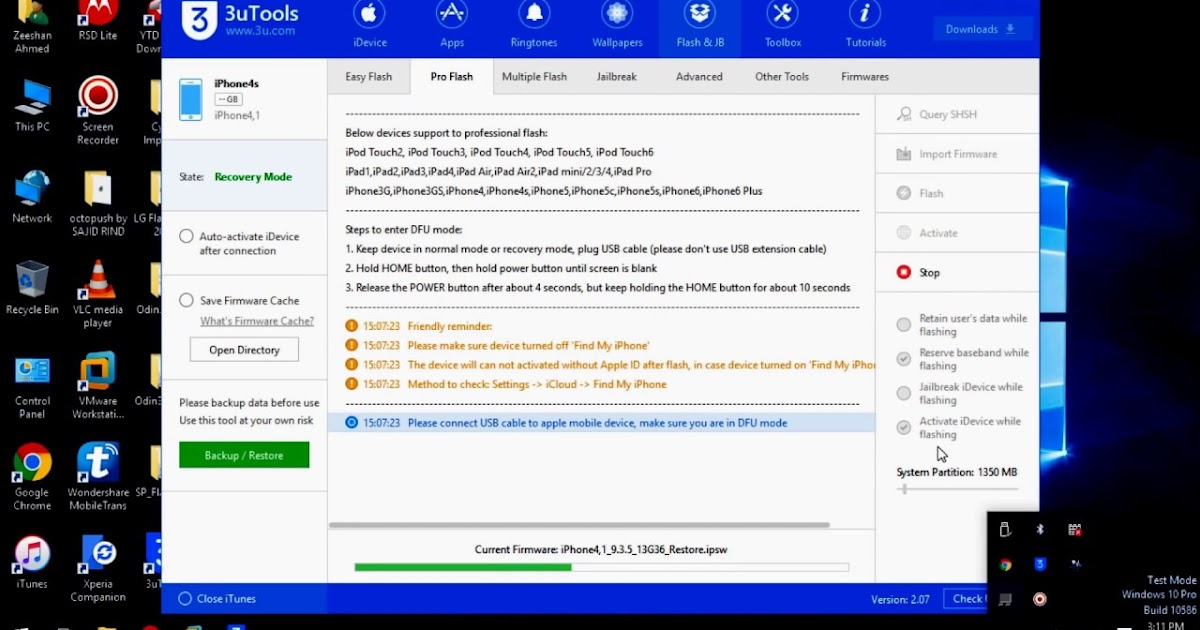The width and height of the screenshot is (1200, 630).
Task: Click 3uTools icon in tray overflow
Action: pos(1040,564)
